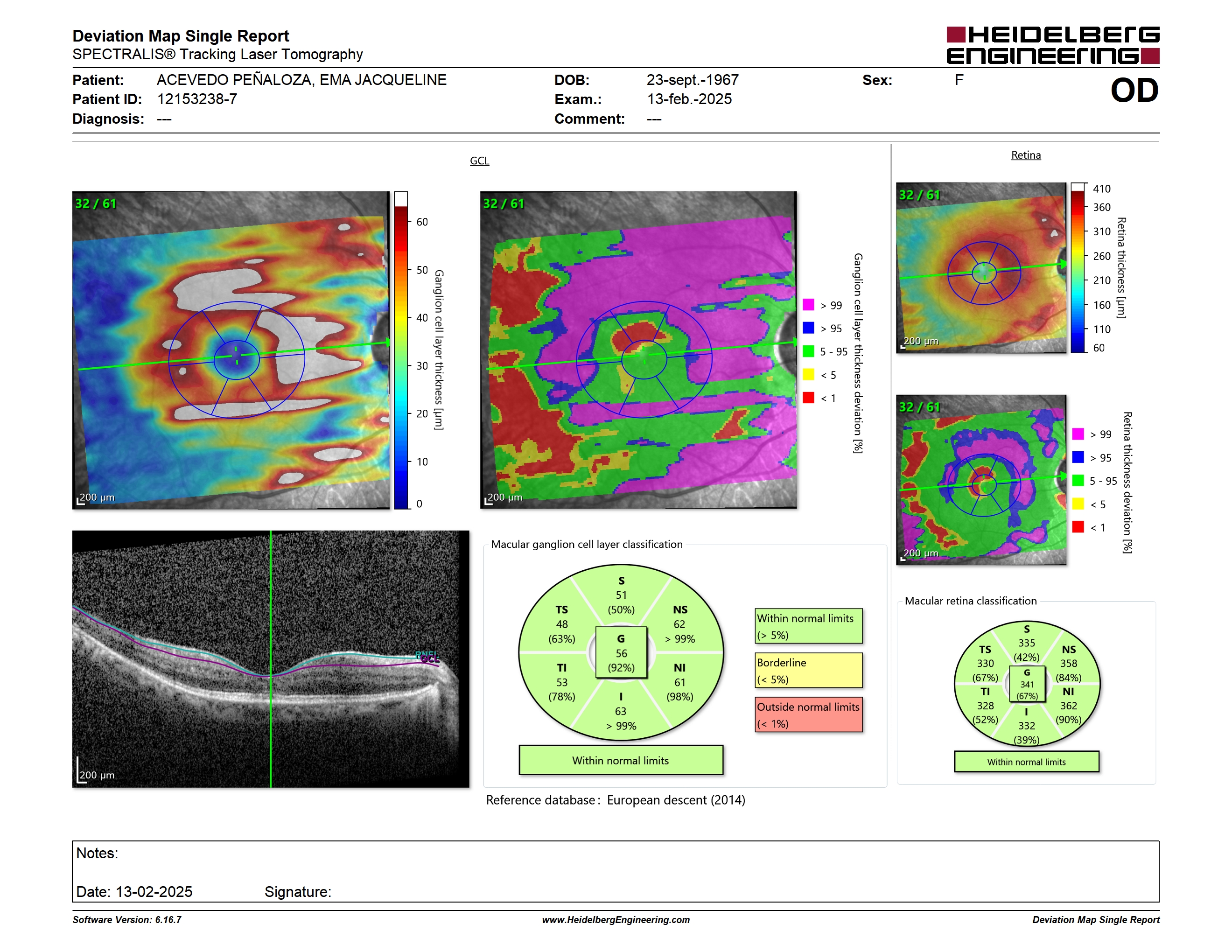Click the blue >95 GCL legend swatch

(x=808, y=328)
